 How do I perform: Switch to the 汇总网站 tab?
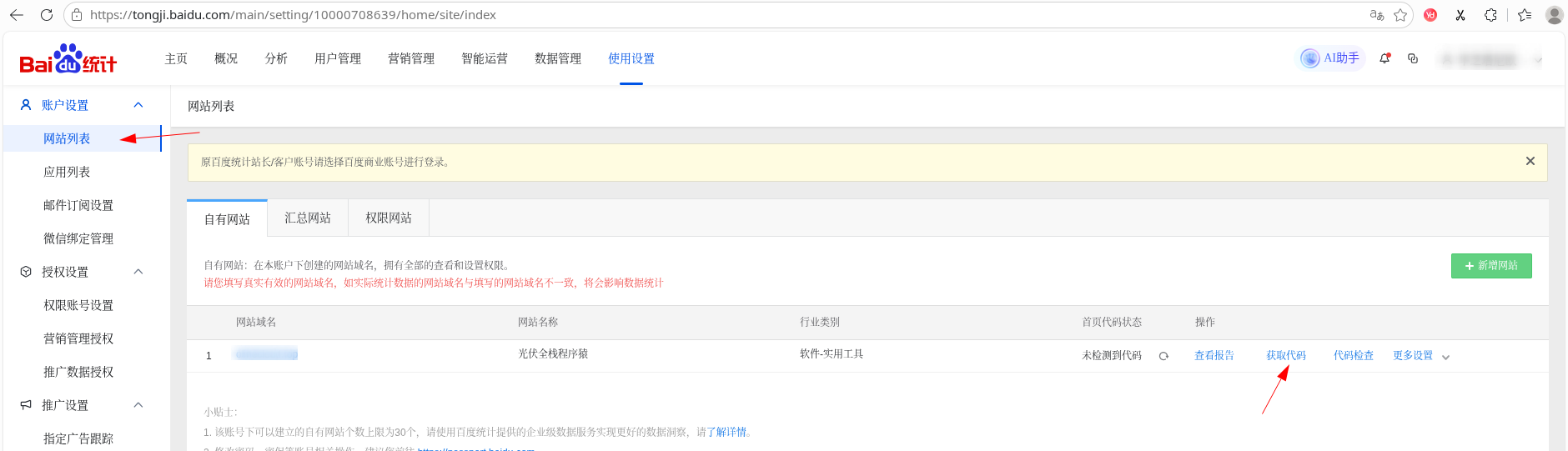click(x=308, y=218)
